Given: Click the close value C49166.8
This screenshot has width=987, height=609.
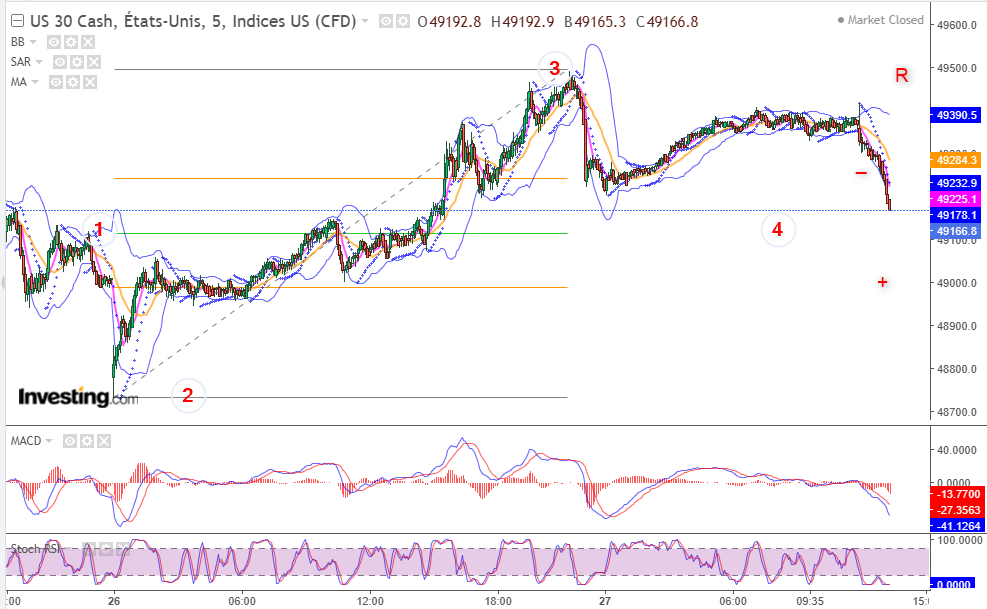Looking at the screenshot, I should point(667,22).
